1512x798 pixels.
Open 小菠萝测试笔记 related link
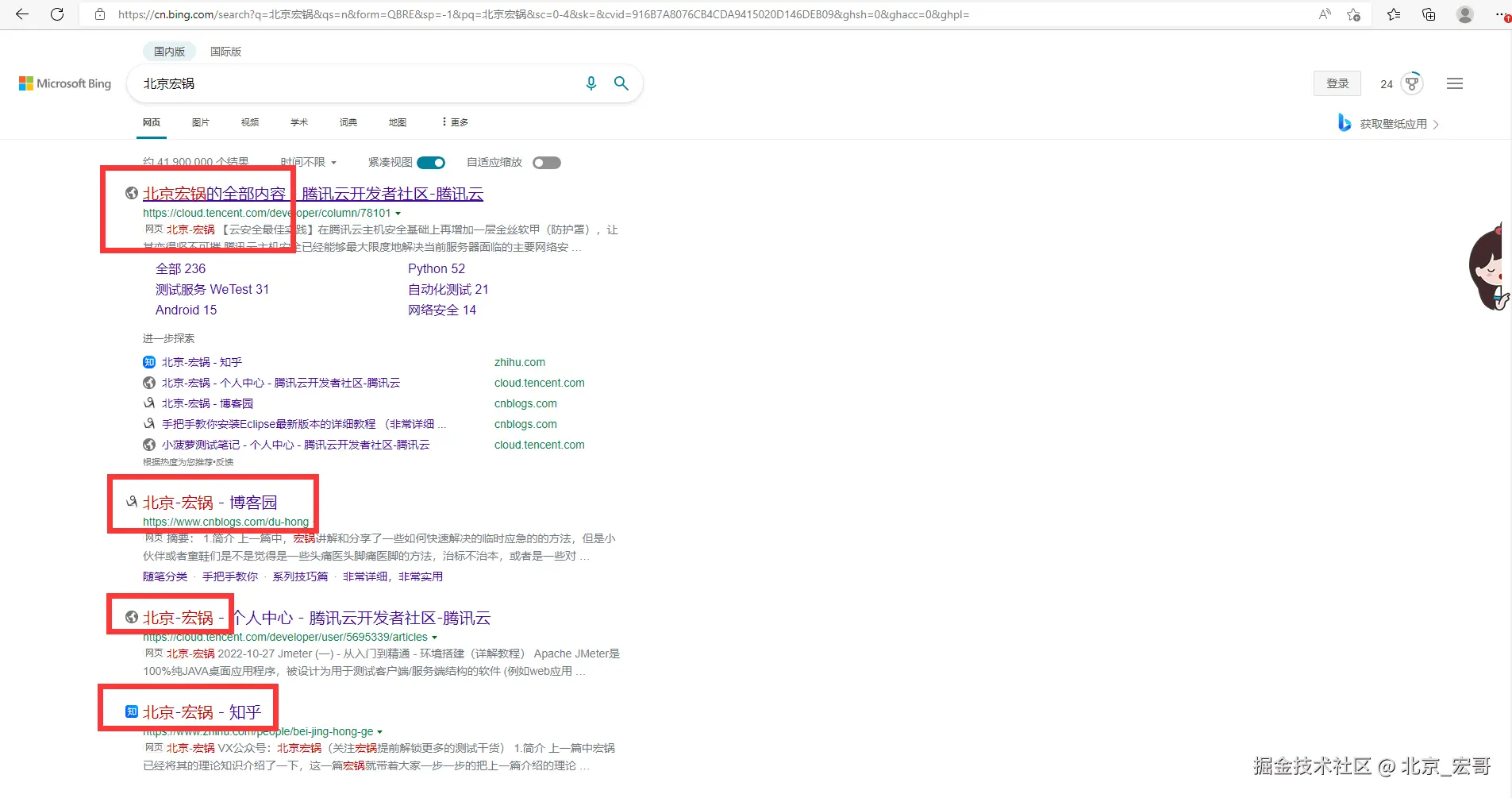pos(296,445)
